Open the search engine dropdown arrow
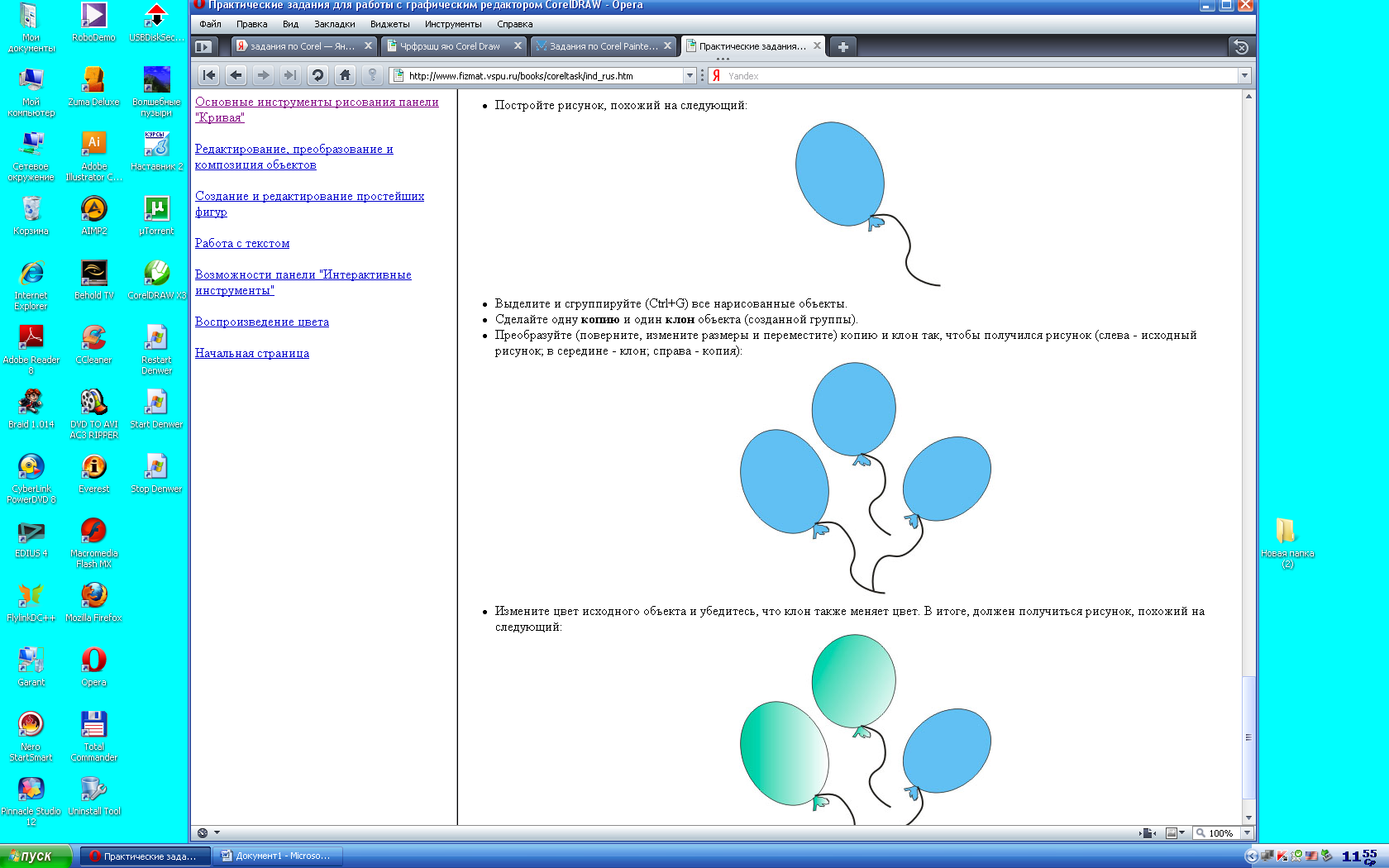Viewport: 1389px width, 868px height. [1243, 75]
